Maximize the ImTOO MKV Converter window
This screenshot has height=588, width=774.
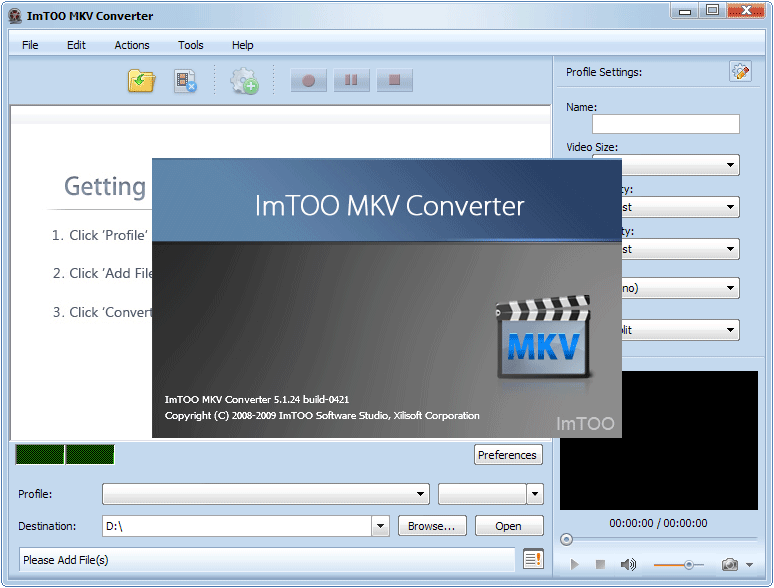[712, 11]
